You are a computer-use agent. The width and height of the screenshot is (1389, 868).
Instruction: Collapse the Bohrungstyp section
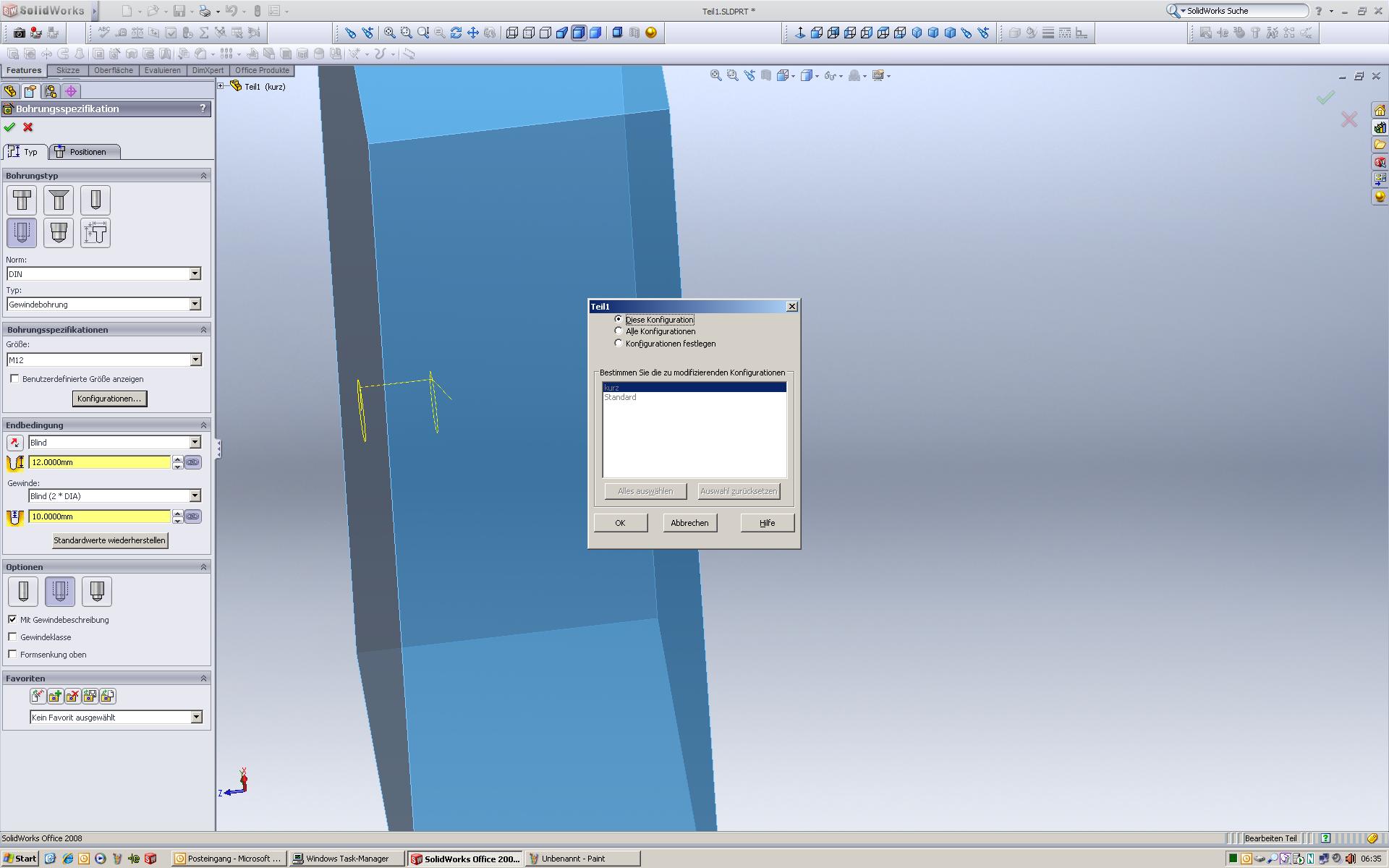coord(203,176)
